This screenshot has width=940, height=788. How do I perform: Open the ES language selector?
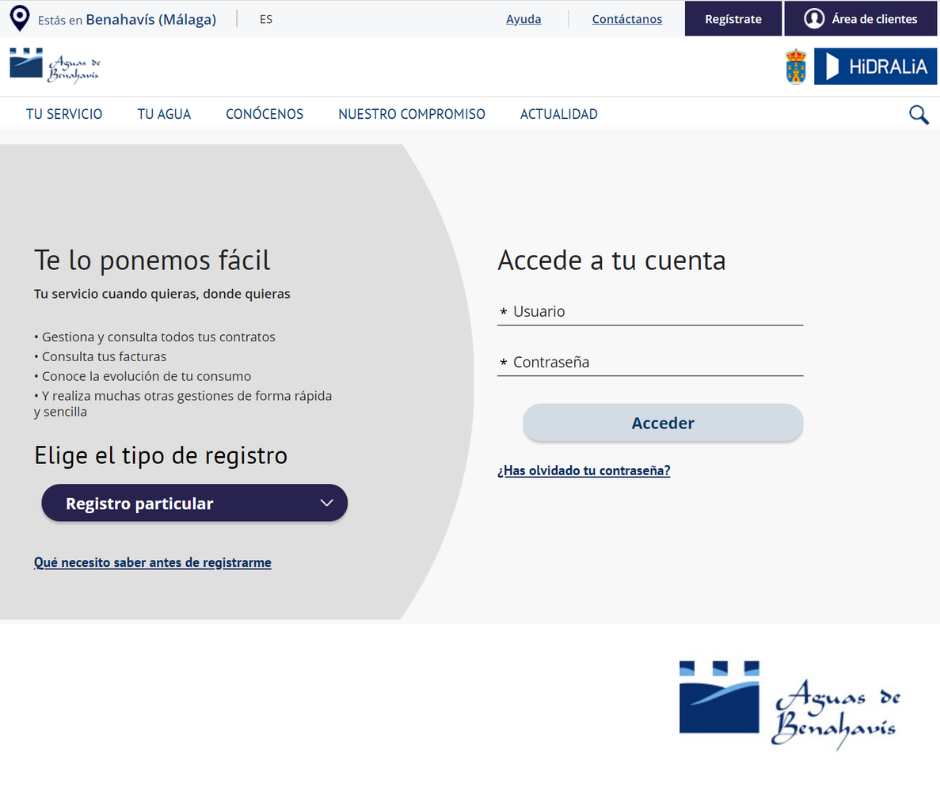click(265, 19)
